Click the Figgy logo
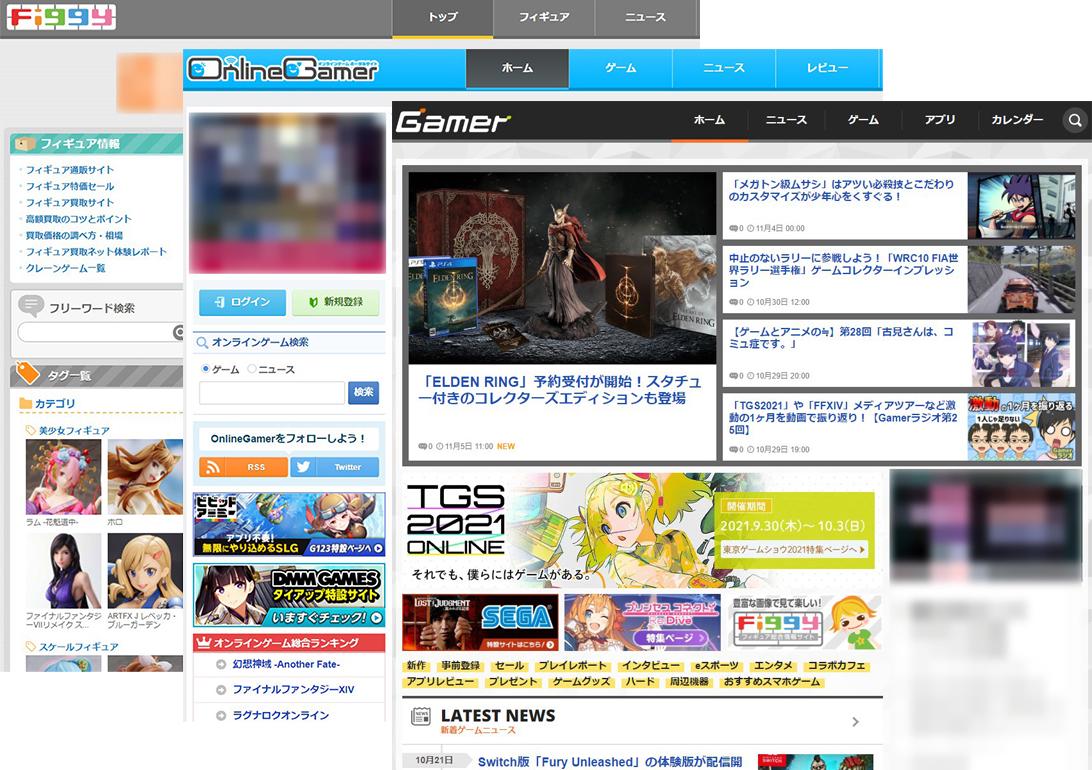The image size is (1092, 770). [61, 17]
